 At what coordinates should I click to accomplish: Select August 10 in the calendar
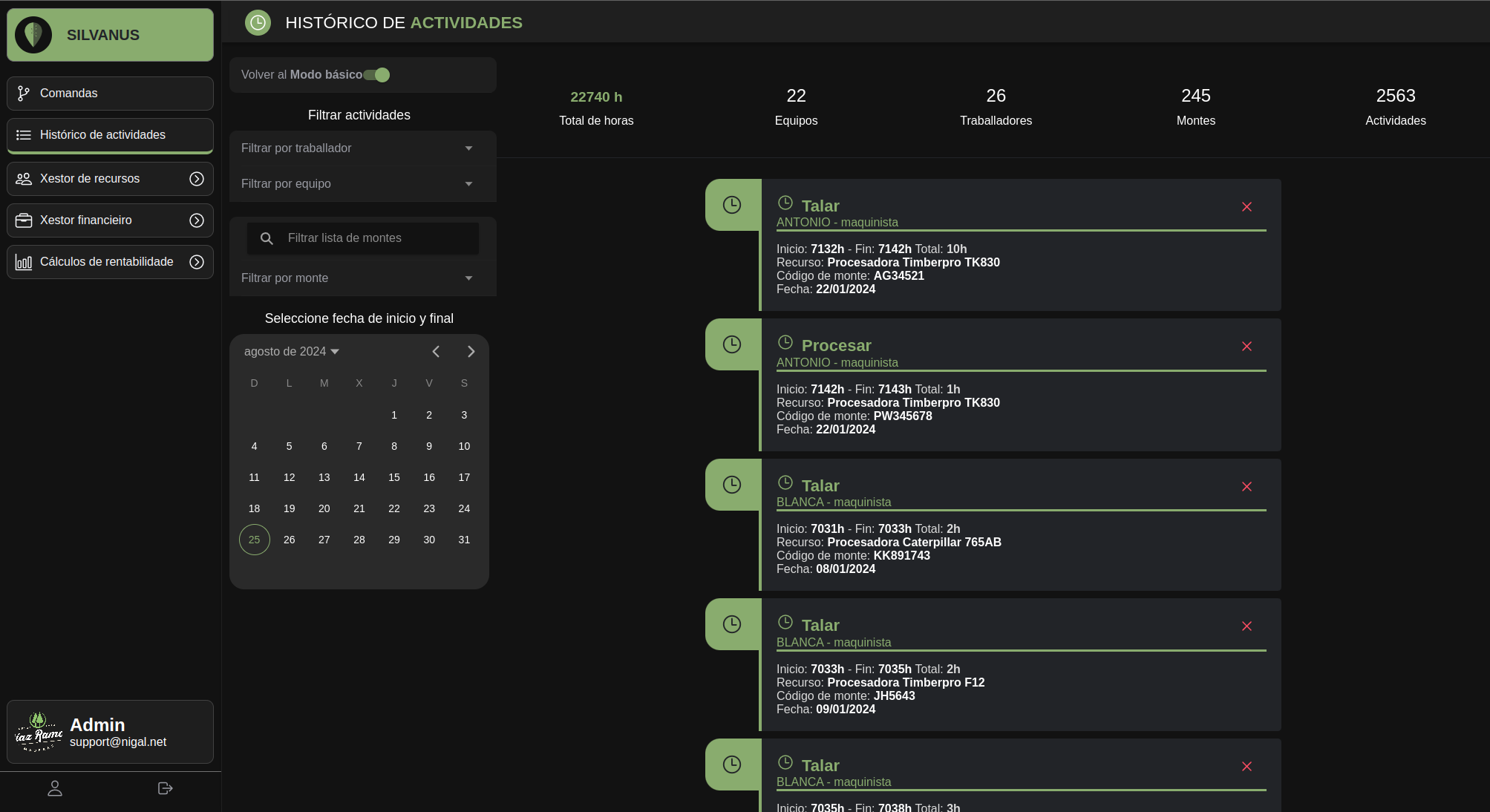click(x=464, y=446)
